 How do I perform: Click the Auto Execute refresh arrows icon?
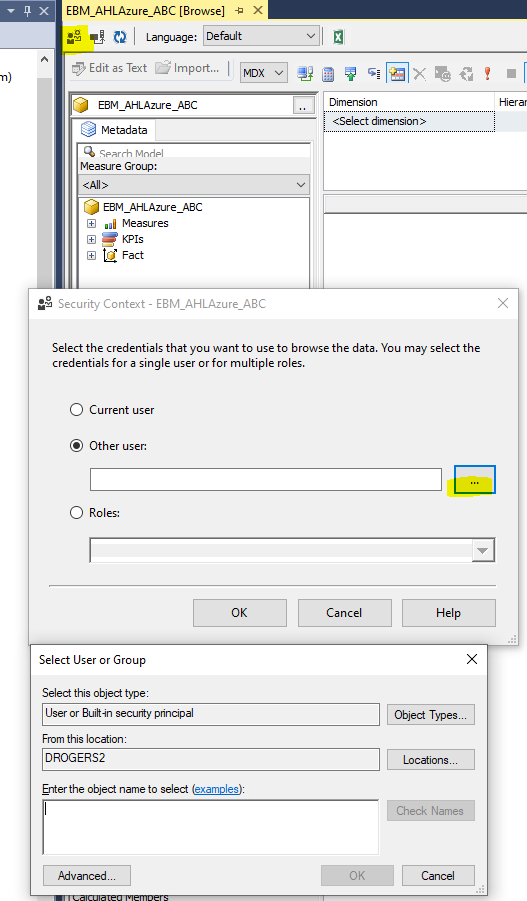point(466,74)
